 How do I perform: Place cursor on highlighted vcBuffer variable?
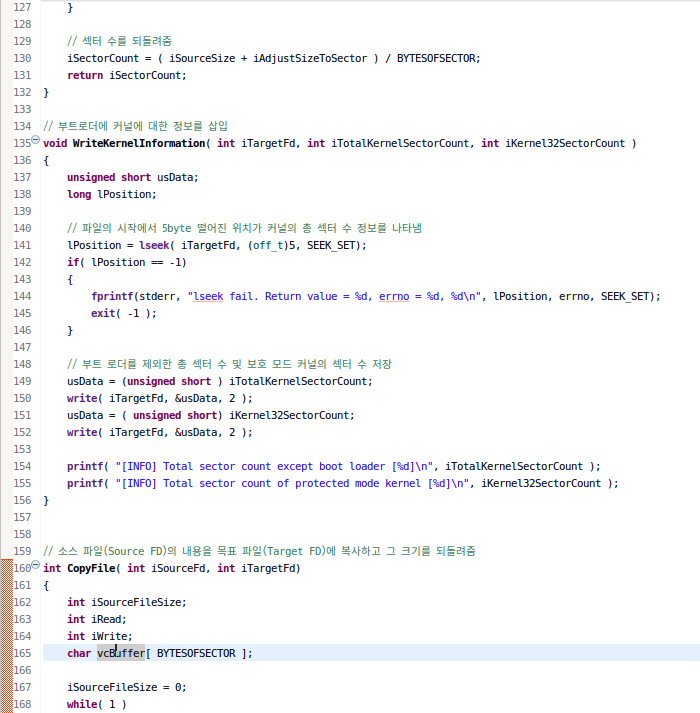click(x=121, y=653)
